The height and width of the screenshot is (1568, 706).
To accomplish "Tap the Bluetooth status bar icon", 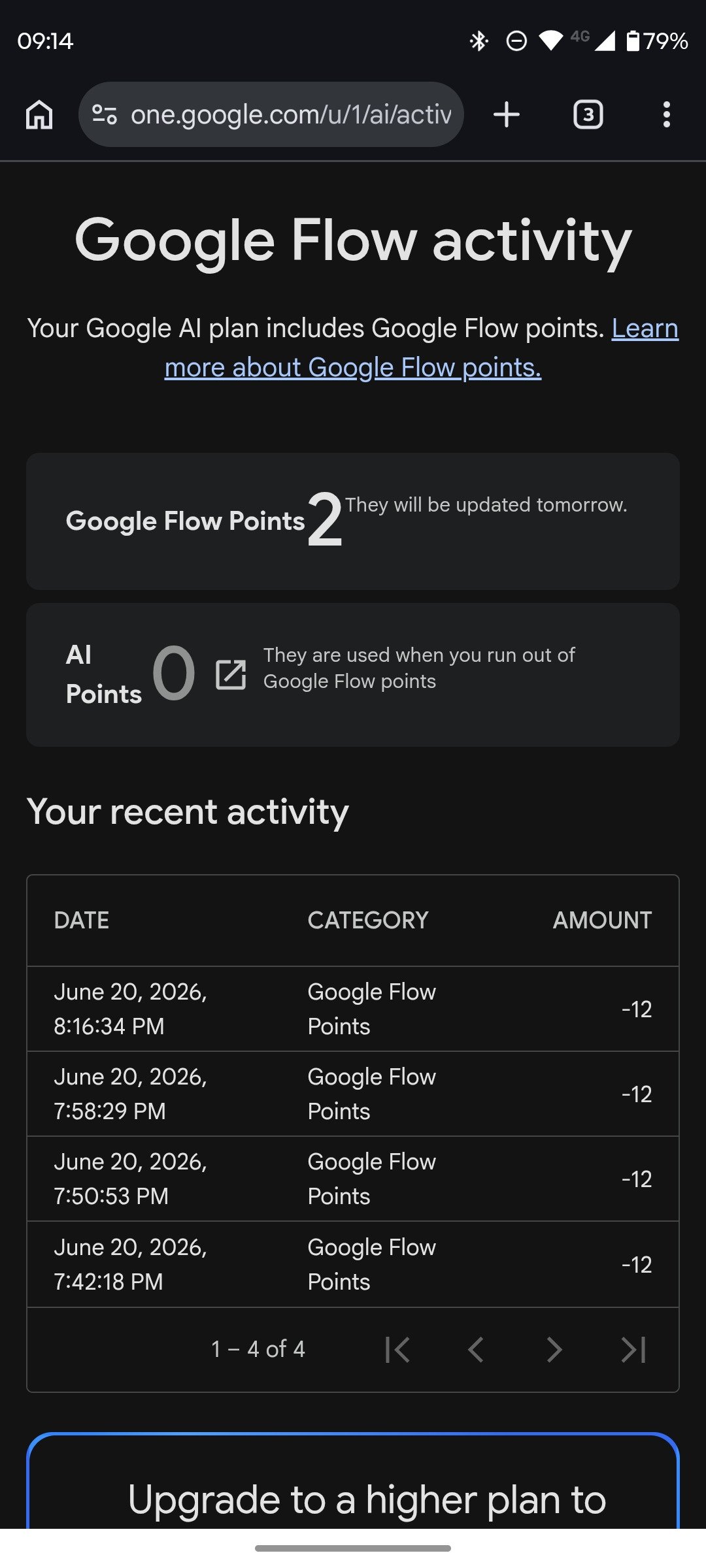I will (479, 41).
